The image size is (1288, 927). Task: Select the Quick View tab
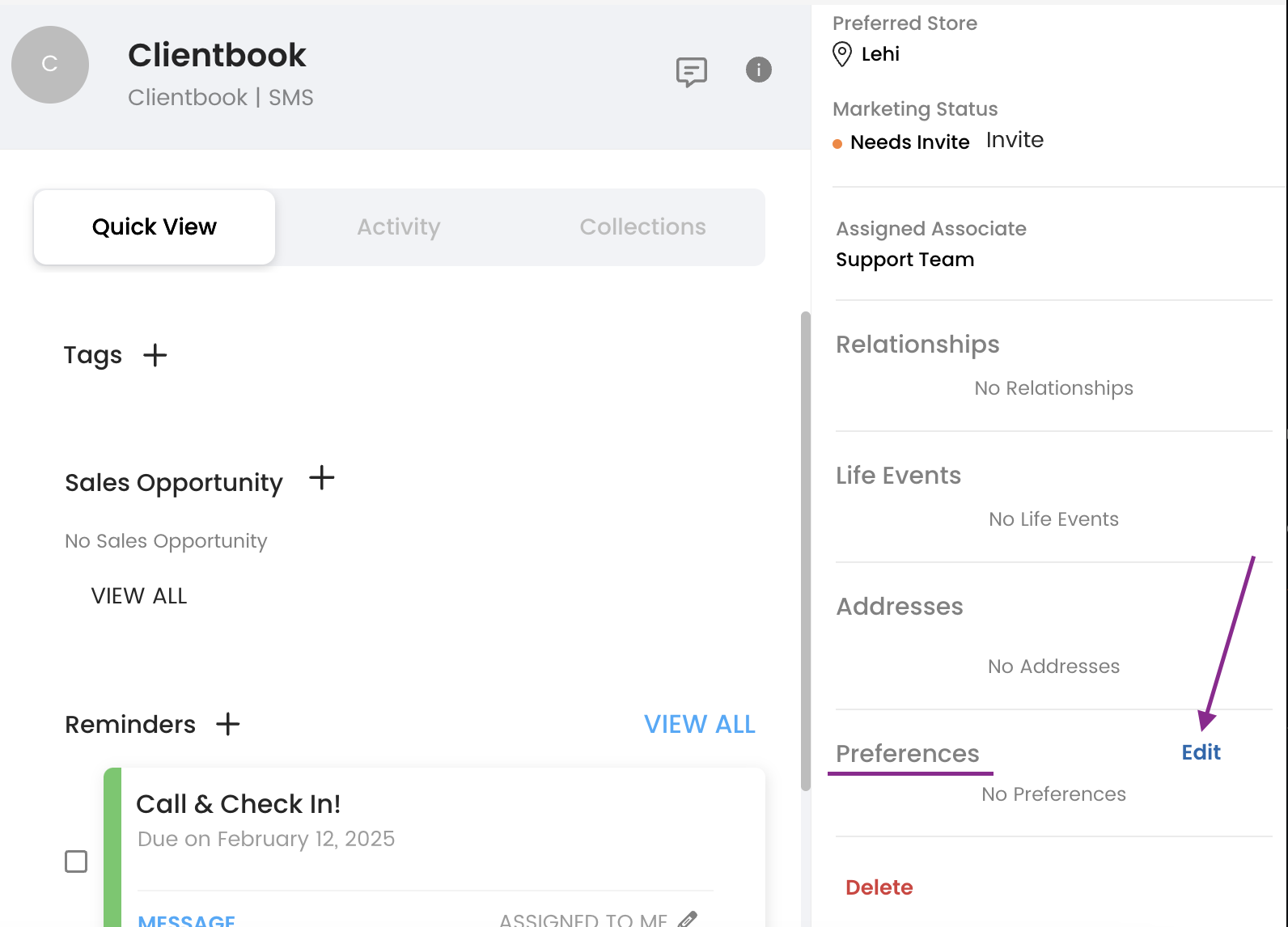(155, 227)
